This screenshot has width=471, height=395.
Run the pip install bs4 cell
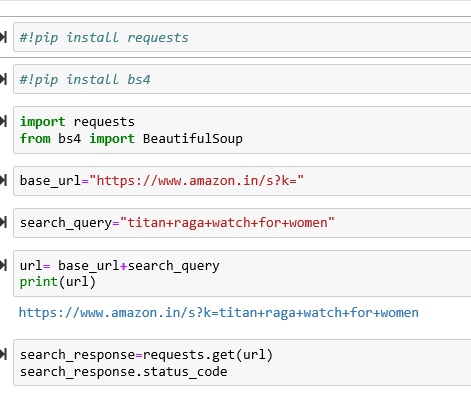pos(3,79)
